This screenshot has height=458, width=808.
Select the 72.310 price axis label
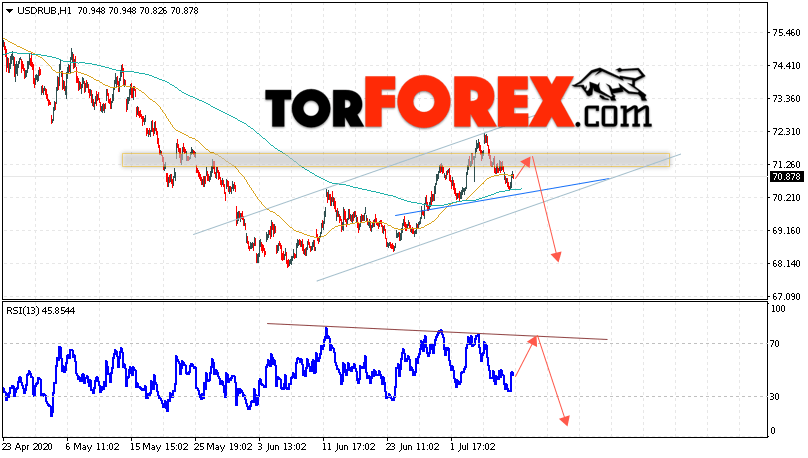point(786,132)
